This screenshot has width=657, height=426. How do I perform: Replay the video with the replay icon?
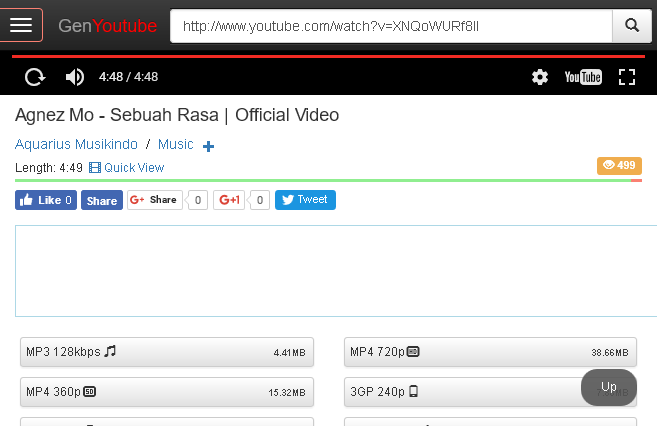pyautogui.click(x=35, y=77)
